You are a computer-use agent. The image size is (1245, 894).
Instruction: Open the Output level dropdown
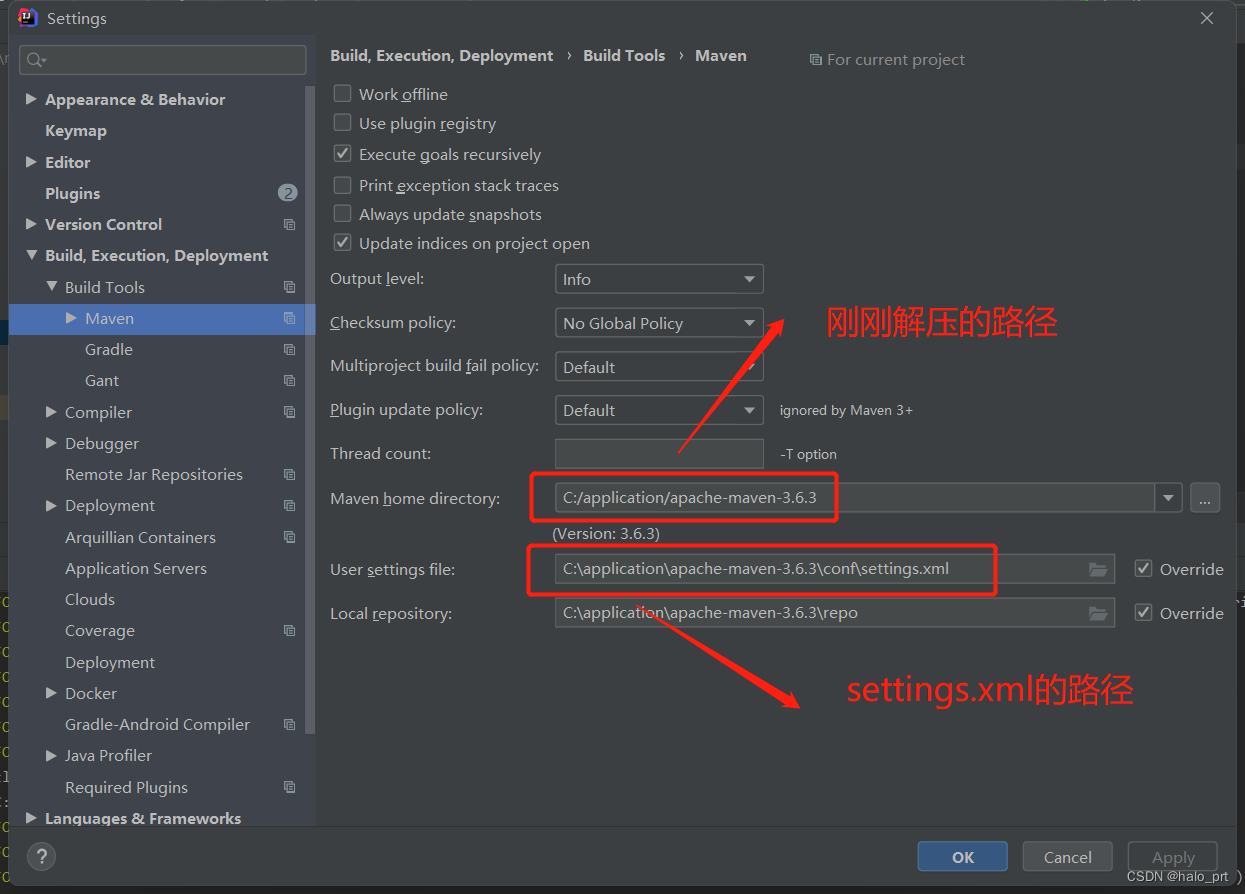(x=659, y=279)
